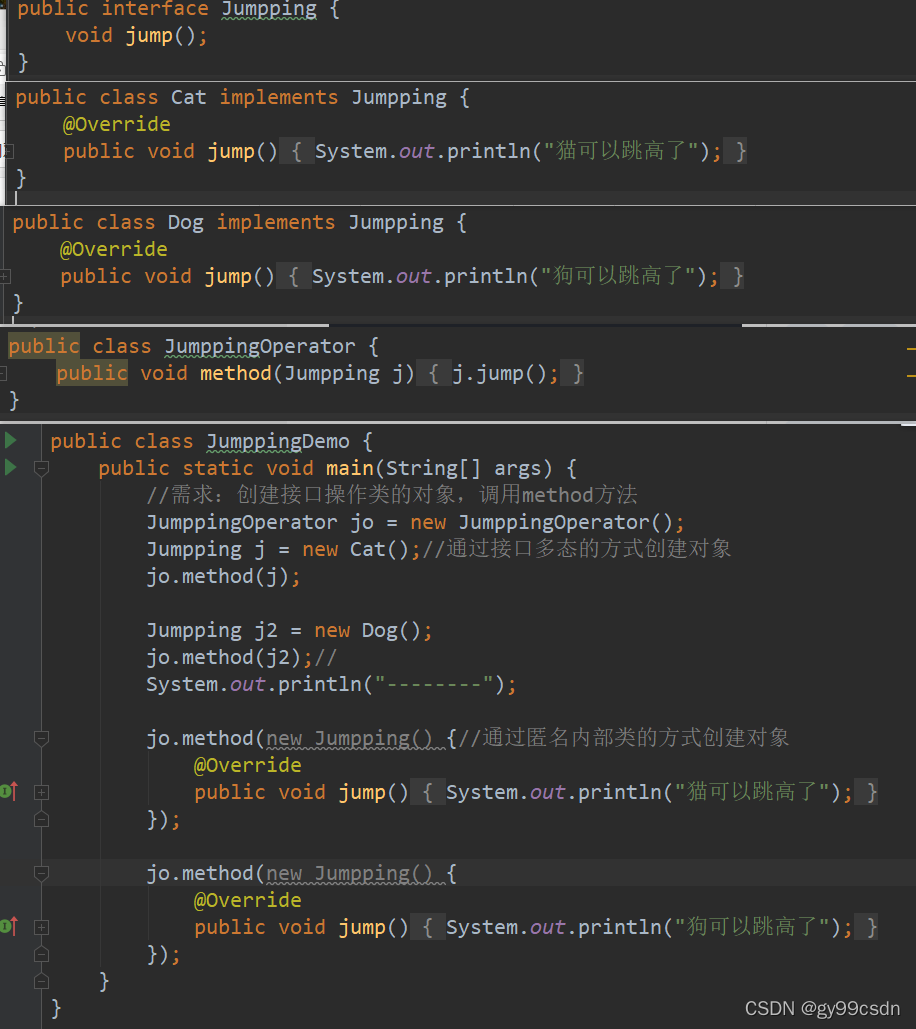Run the JumppingDemo class via gutter arrow

click(x=10, y=440)
